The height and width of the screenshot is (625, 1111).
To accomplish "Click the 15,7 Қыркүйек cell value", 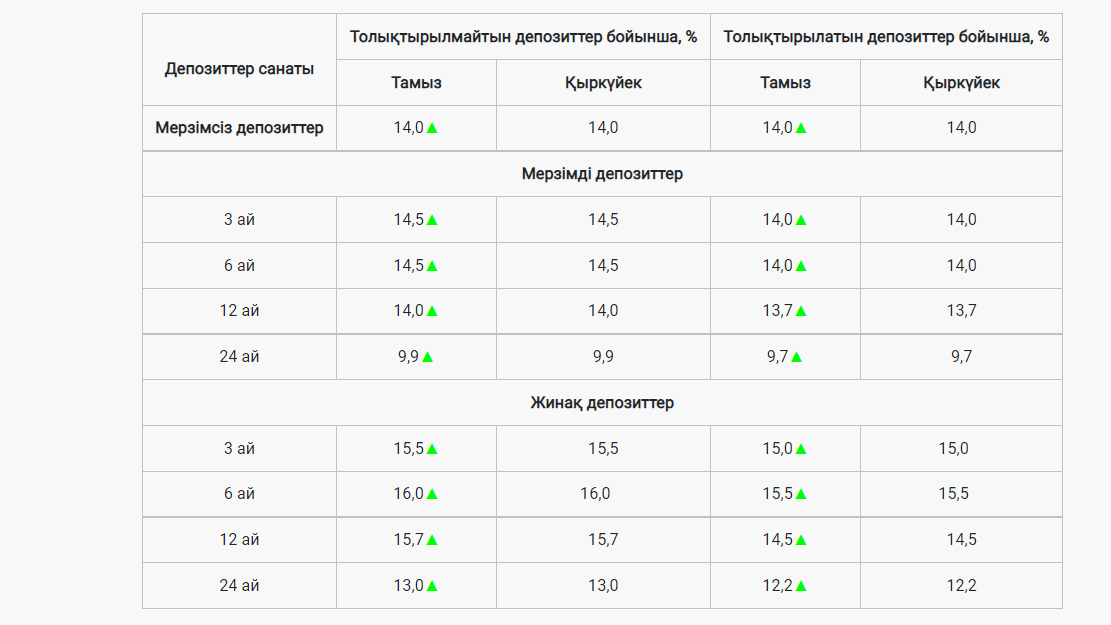I will pos(603,539).
